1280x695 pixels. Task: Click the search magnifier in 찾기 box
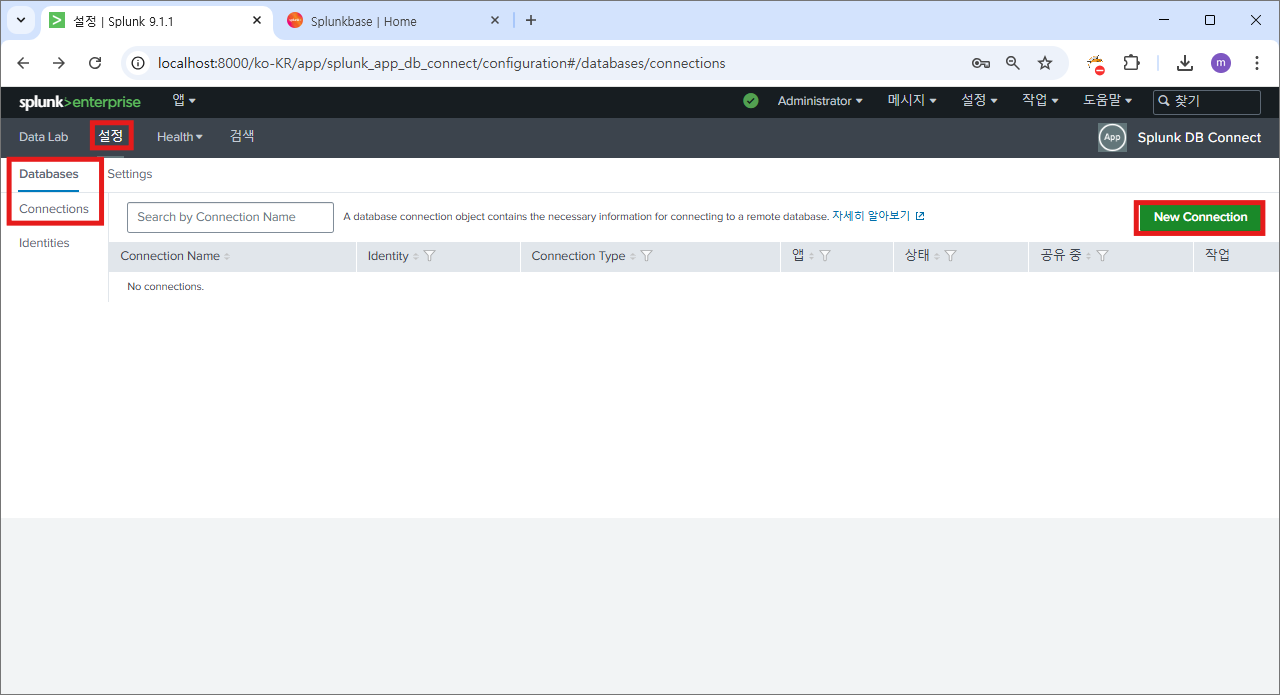click(x=1164, y=101)
